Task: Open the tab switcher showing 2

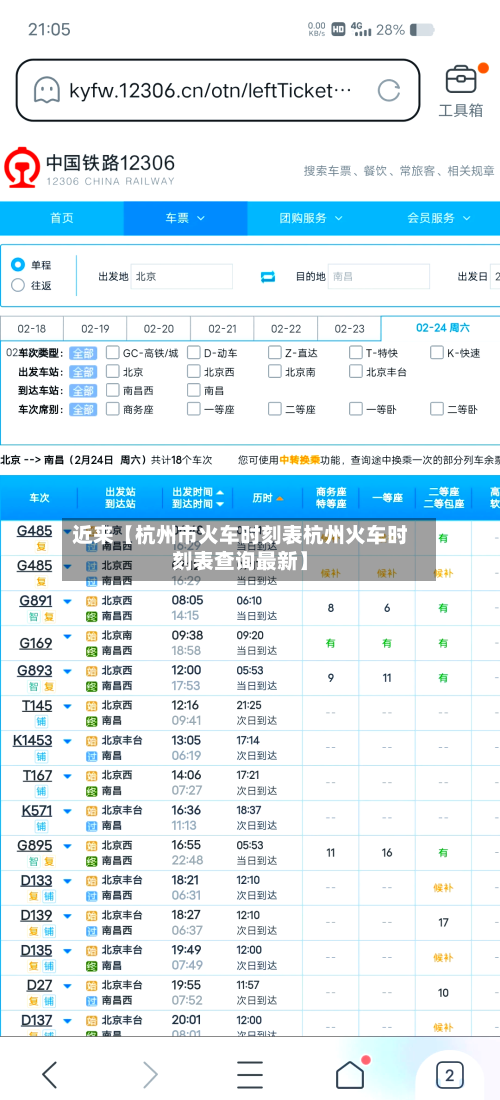Action: (450, 1074)
